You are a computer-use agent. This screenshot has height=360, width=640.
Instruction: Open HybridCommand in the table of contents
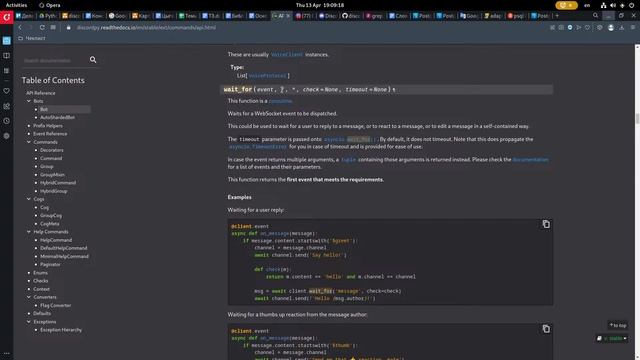click(58, 182)
